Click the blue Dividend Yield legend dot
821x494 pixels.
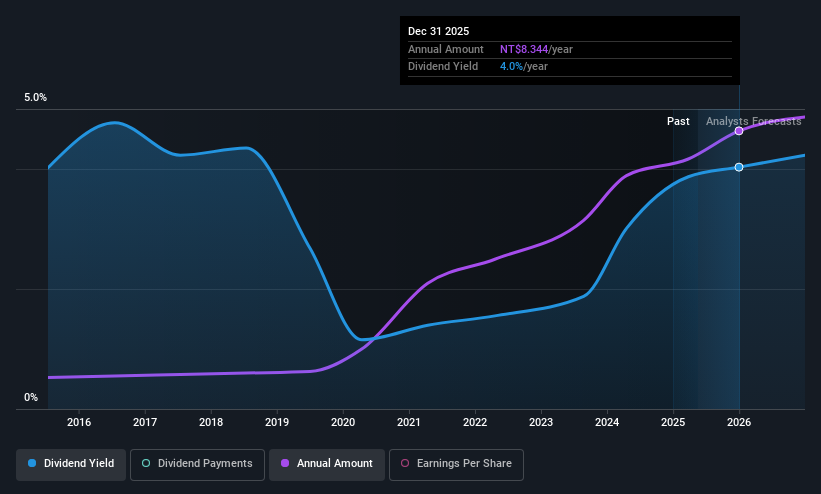[x=33, y=464]
